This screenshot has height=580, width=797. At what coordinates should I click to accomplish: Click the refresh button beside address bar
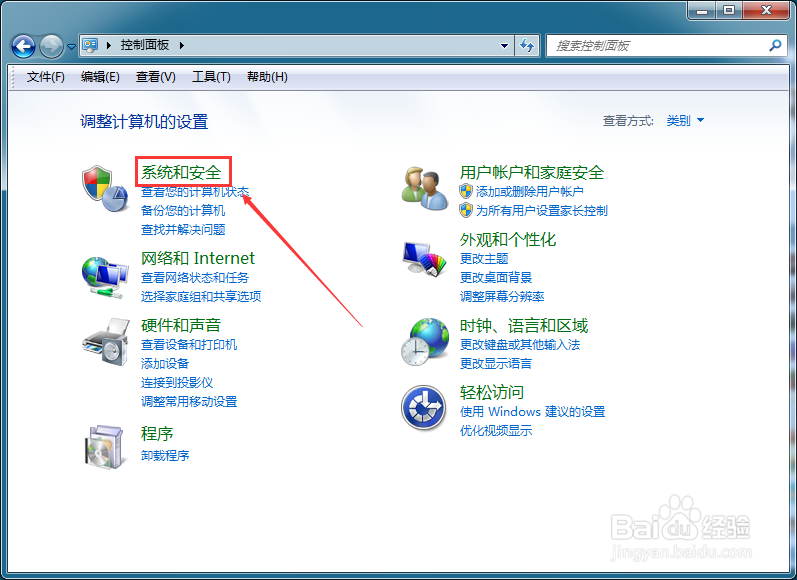527,46
